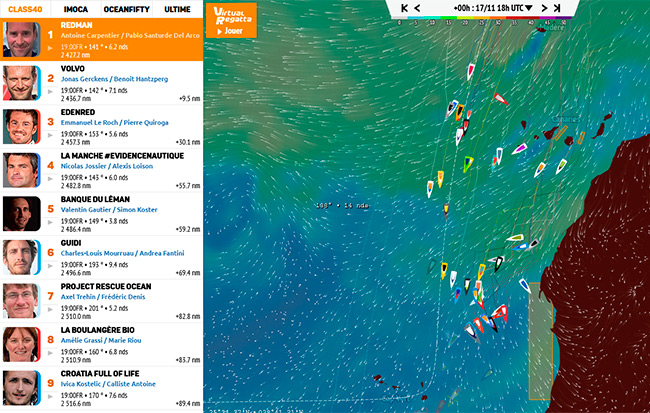Screen dimensions: 650x413
Task: Click the +9.5 nm gap value
Action: pyautogui.click(x=190, y=99)
